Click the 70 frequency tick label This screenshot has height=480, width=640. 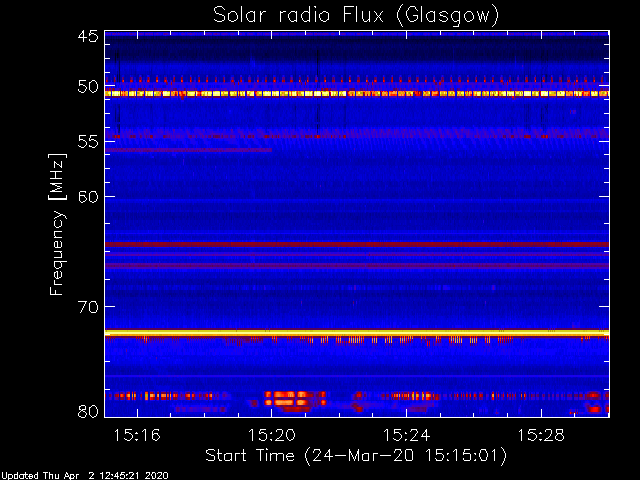(88, 306)
